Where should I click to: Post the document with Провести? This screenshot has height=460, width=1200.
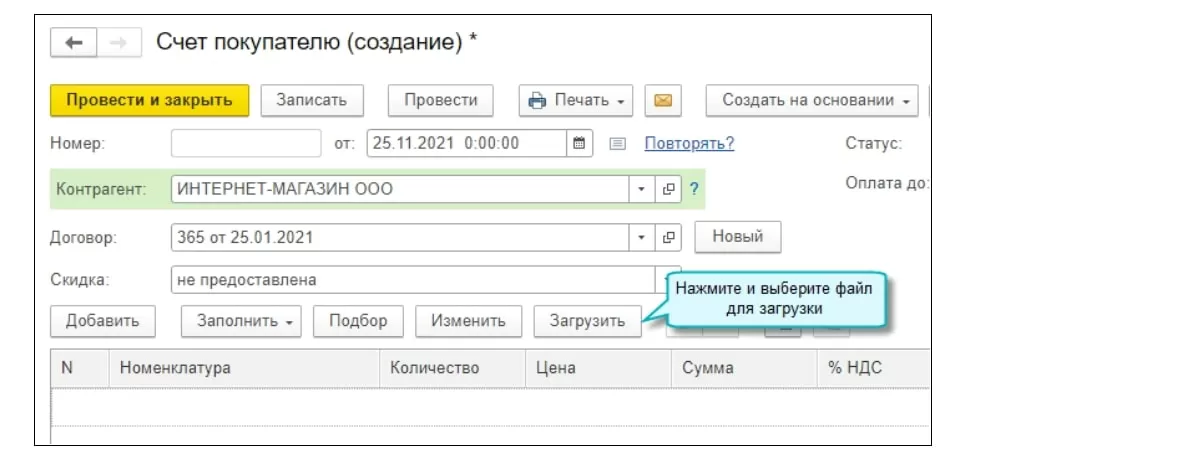[441, 100]
